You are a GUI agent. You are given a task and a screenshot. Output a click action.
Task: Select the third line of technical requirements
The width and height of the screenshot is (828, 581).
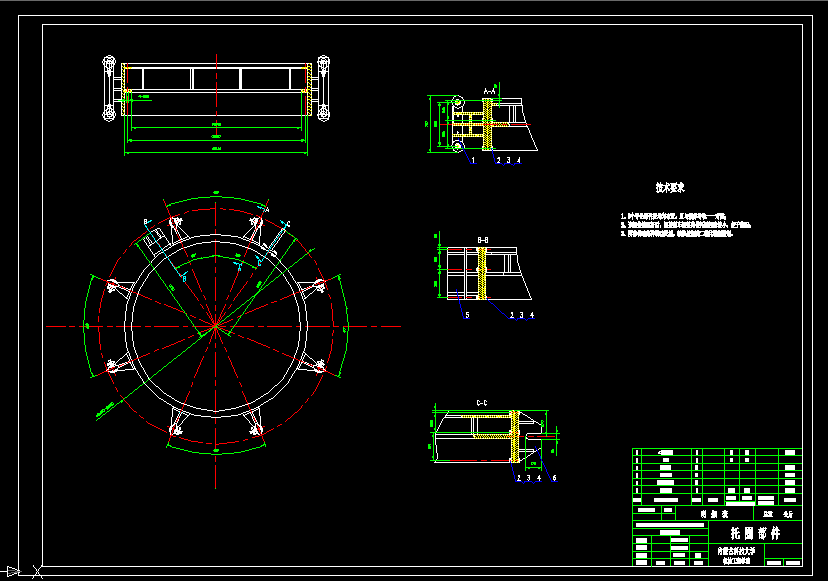pyautogui.click(x=676, y=233)
